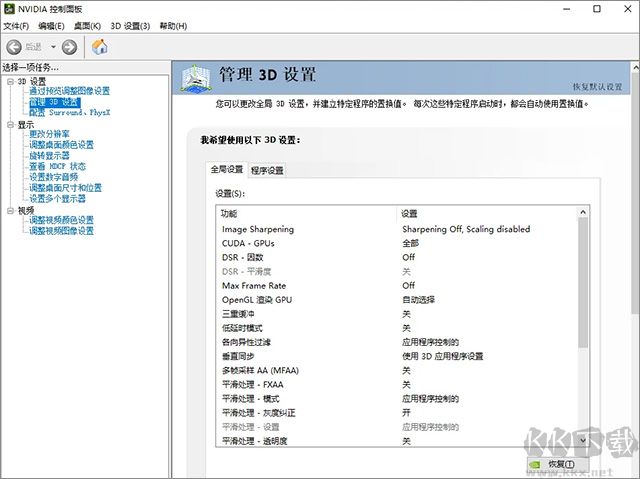This screenshot has height=479, width=640.
Task: Open the 文件(F) menu
Action: click(x=16, y=25)
